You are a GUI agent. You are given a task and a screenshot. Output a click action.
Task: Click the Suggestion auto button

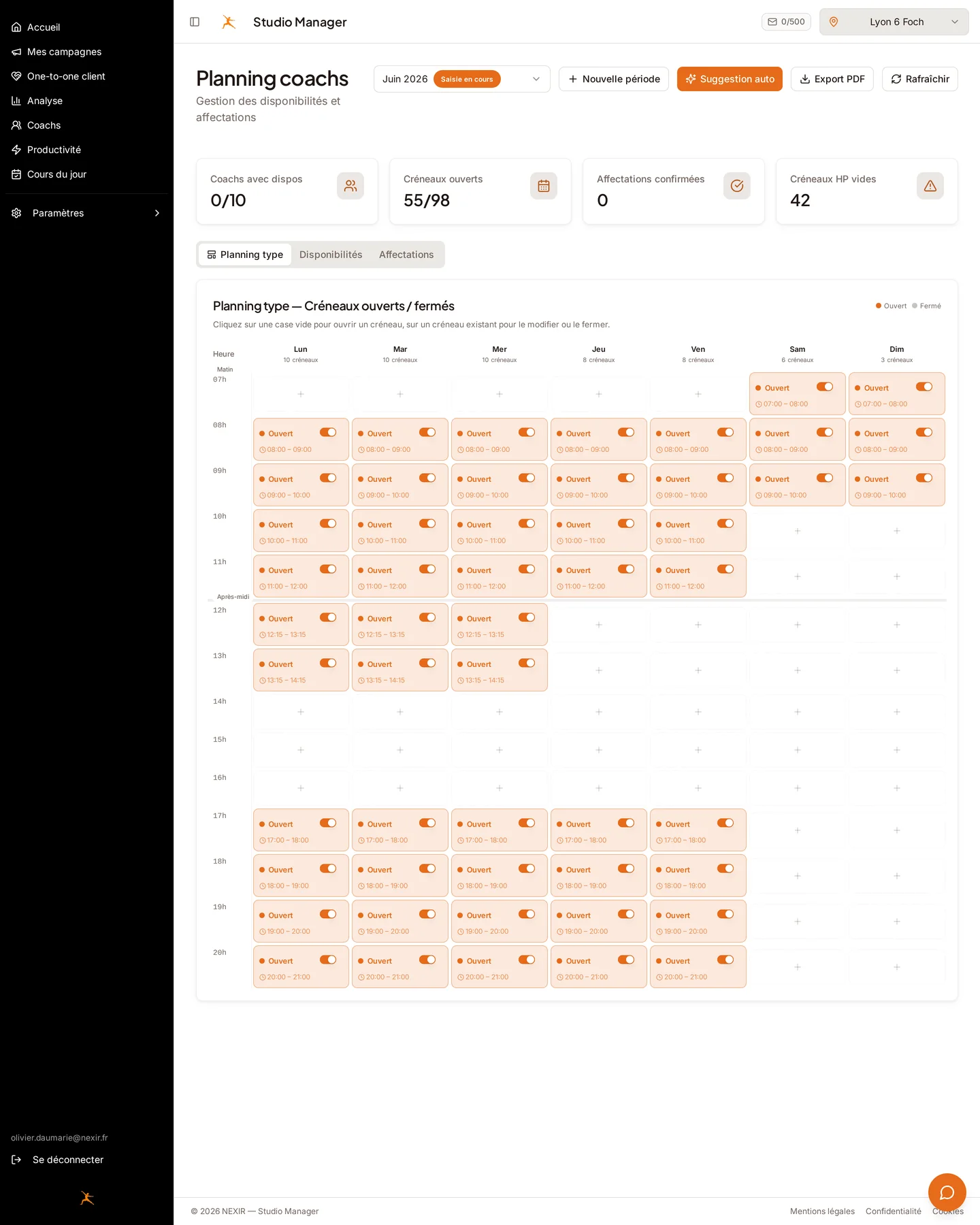point(730,79)
